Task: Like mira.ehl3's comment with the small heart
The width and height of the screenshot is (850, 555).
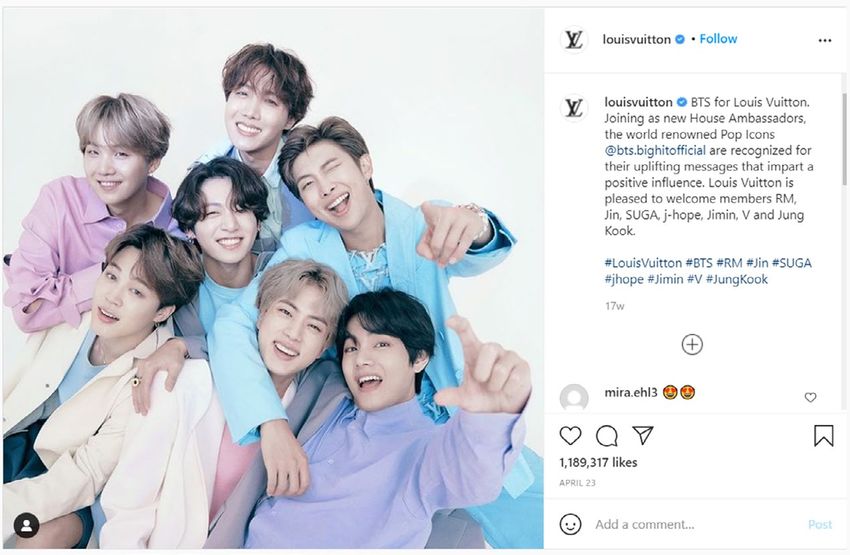Action: [x=810, y=397]
